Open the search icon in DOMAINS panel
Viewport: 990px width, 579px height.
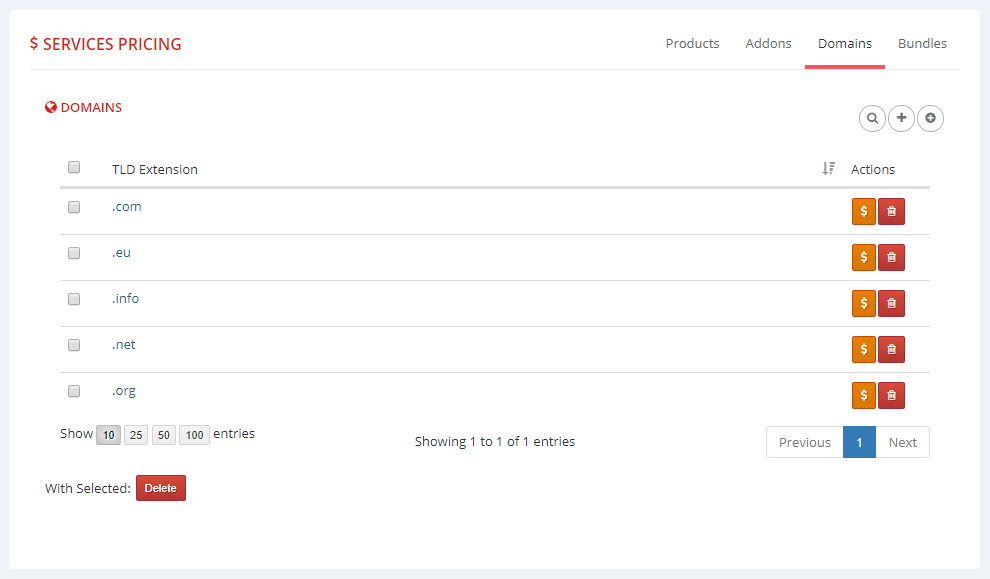coord(872,118)
